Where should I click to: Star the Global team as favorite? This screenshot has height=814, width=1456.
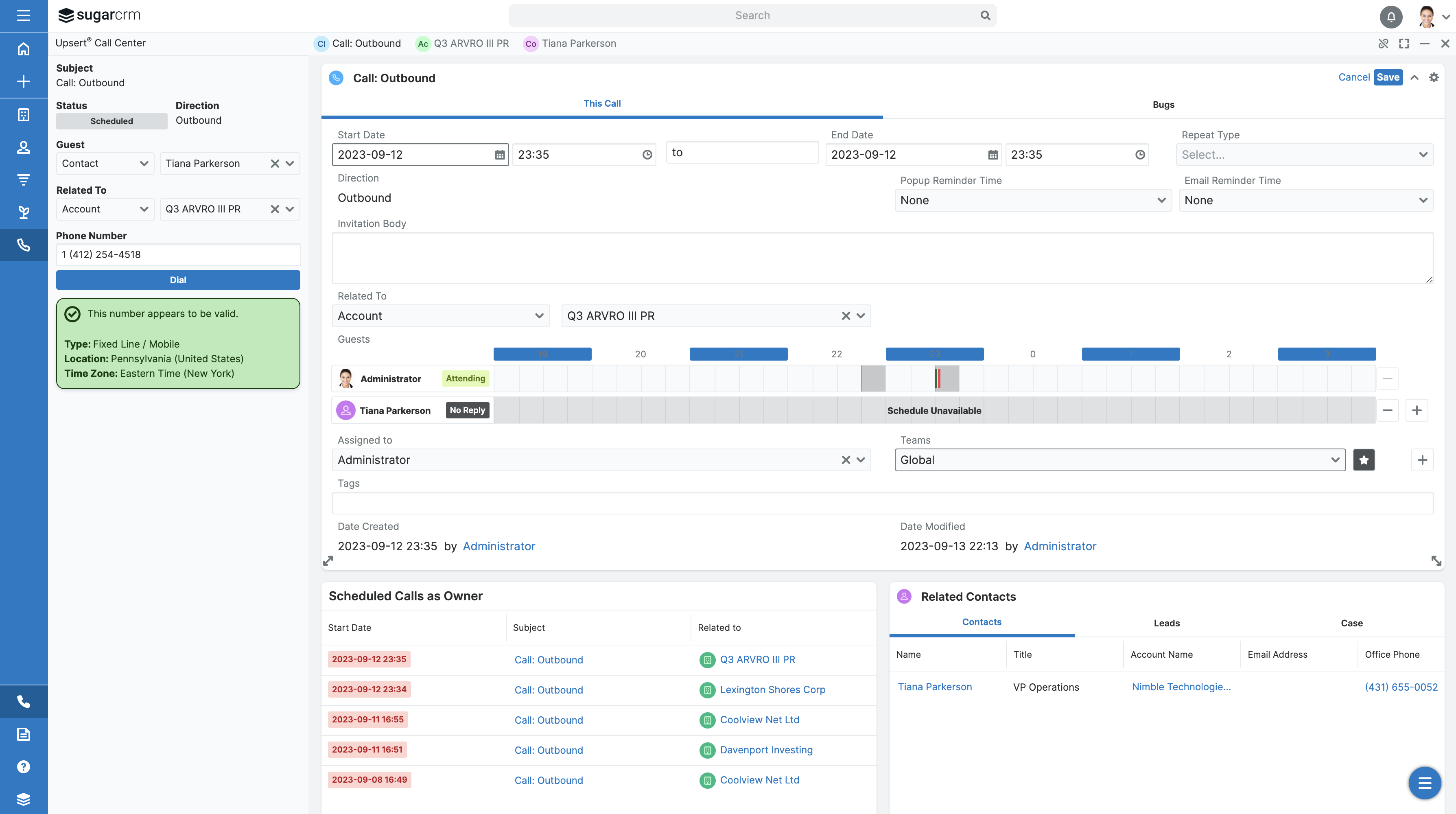(x=1364, y=460)
